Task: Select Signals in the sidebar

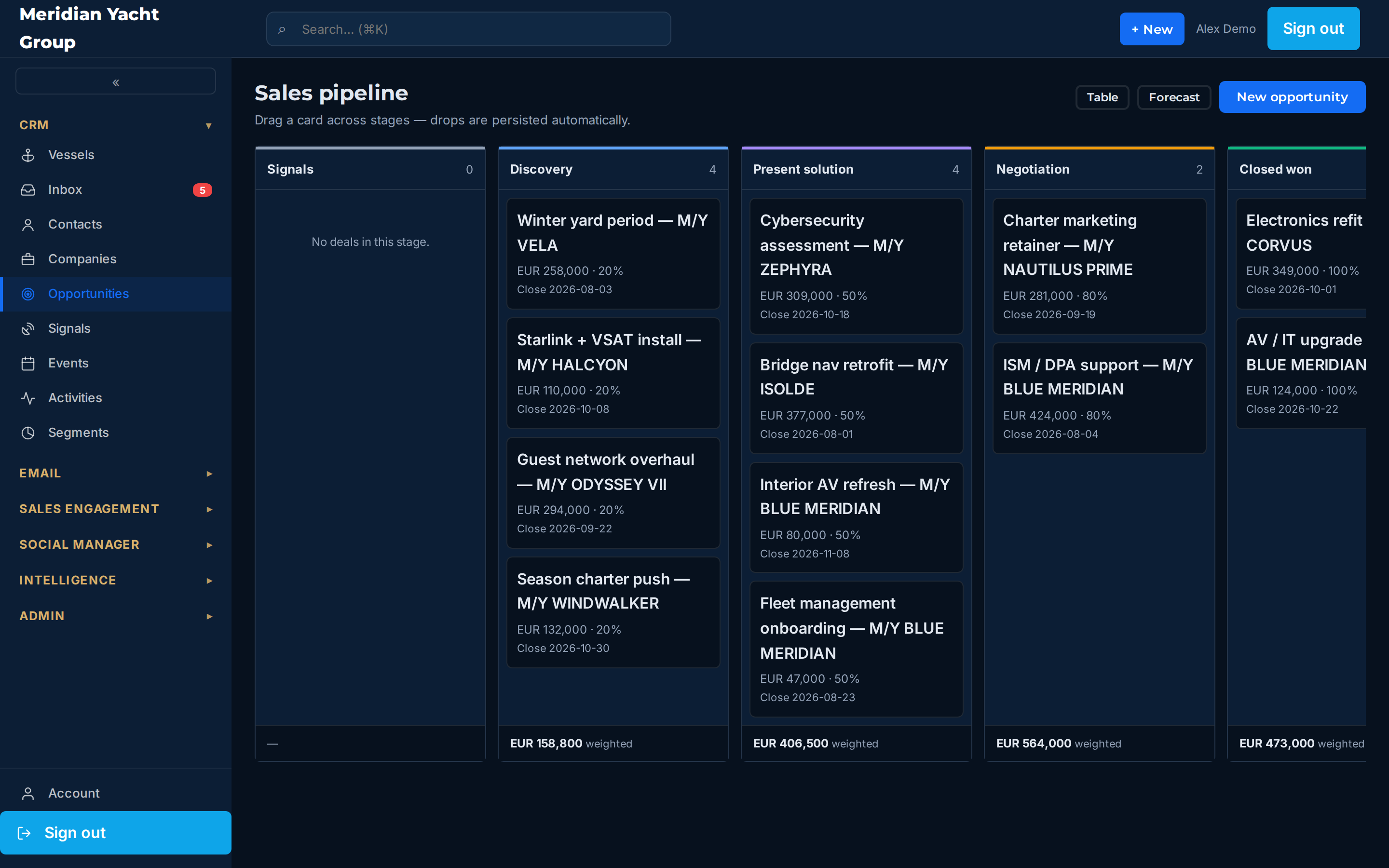Action: click(116, 329)
